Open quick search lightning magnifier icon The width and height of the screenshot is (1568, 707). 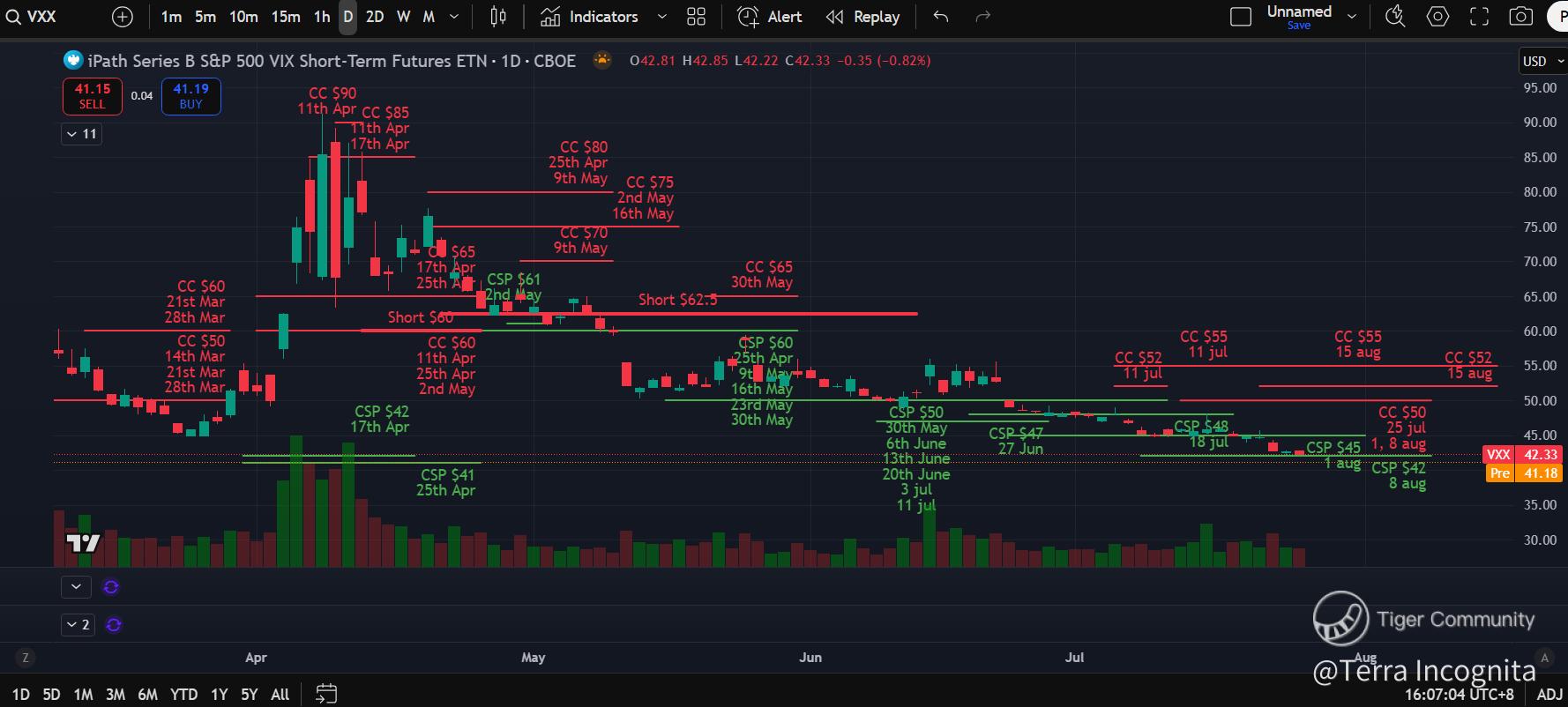pyautogui.click(x=1395, y=17)
